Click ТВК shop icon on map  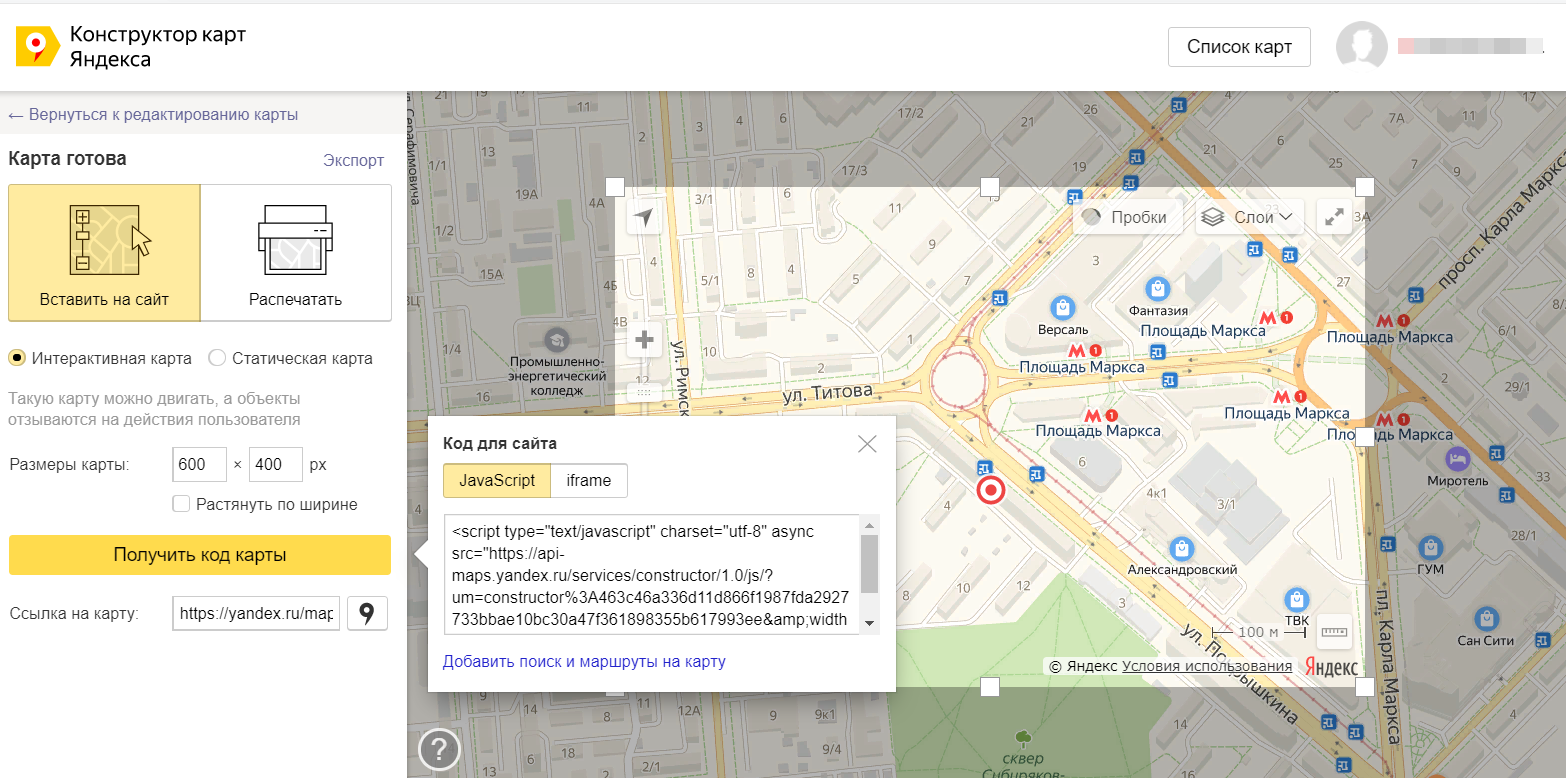pyautogui.click(x=1297, y=599)
